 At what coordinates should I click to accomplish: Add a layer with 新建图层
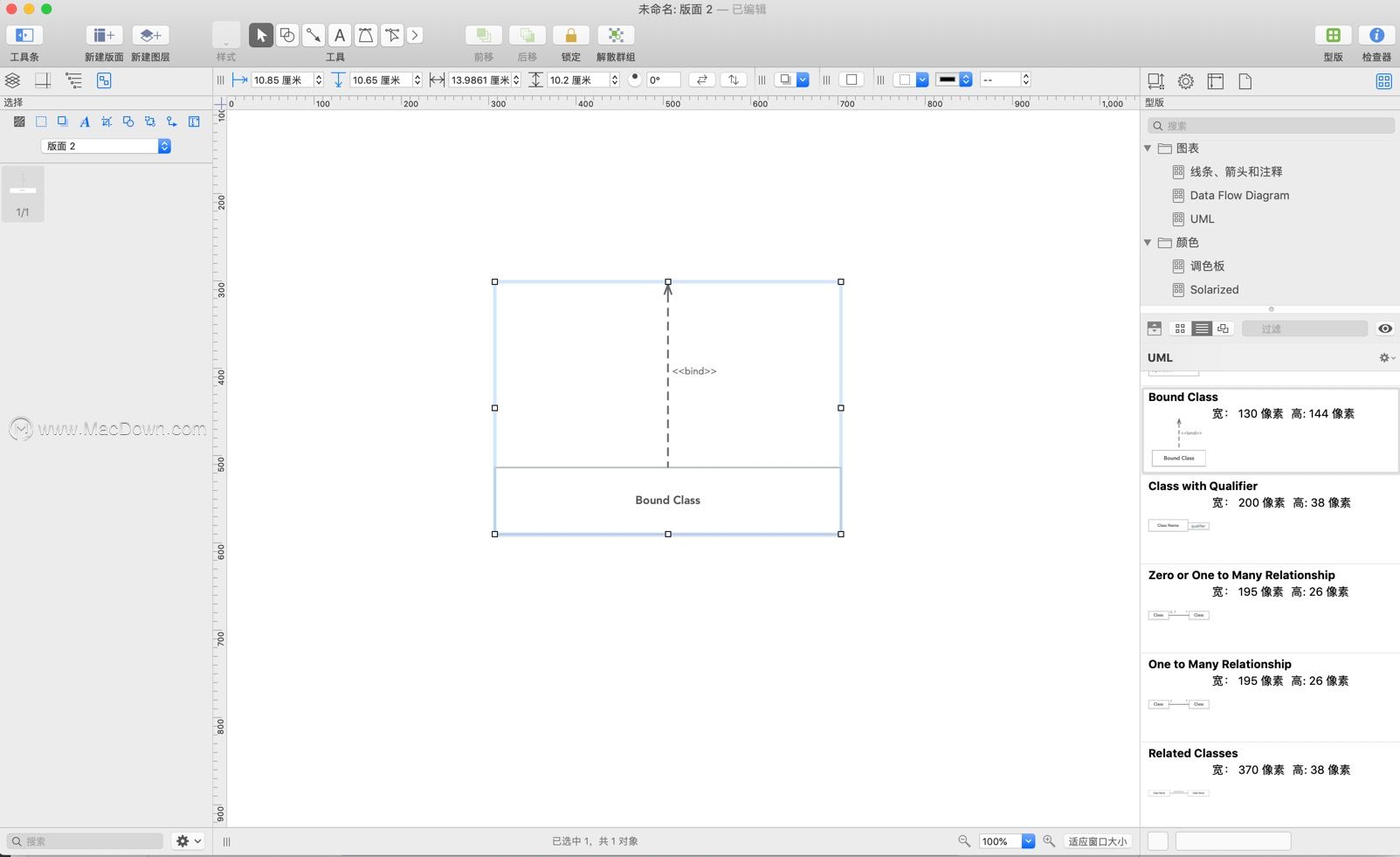pyautogui.click(x=150, y=35)
